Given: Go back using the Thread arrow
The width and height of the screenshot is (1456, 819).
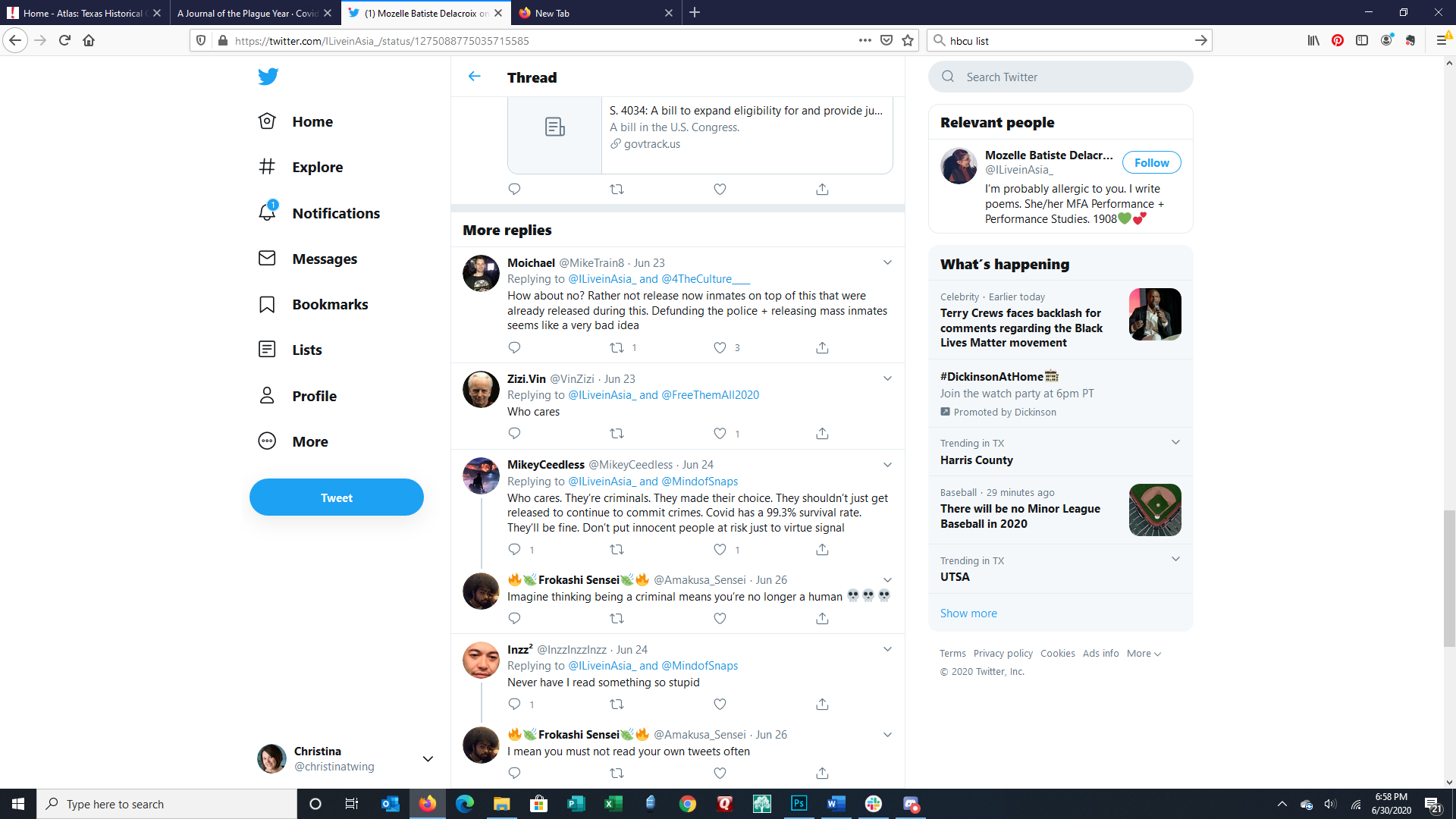Looking at the screenshot, I should 475,77.
